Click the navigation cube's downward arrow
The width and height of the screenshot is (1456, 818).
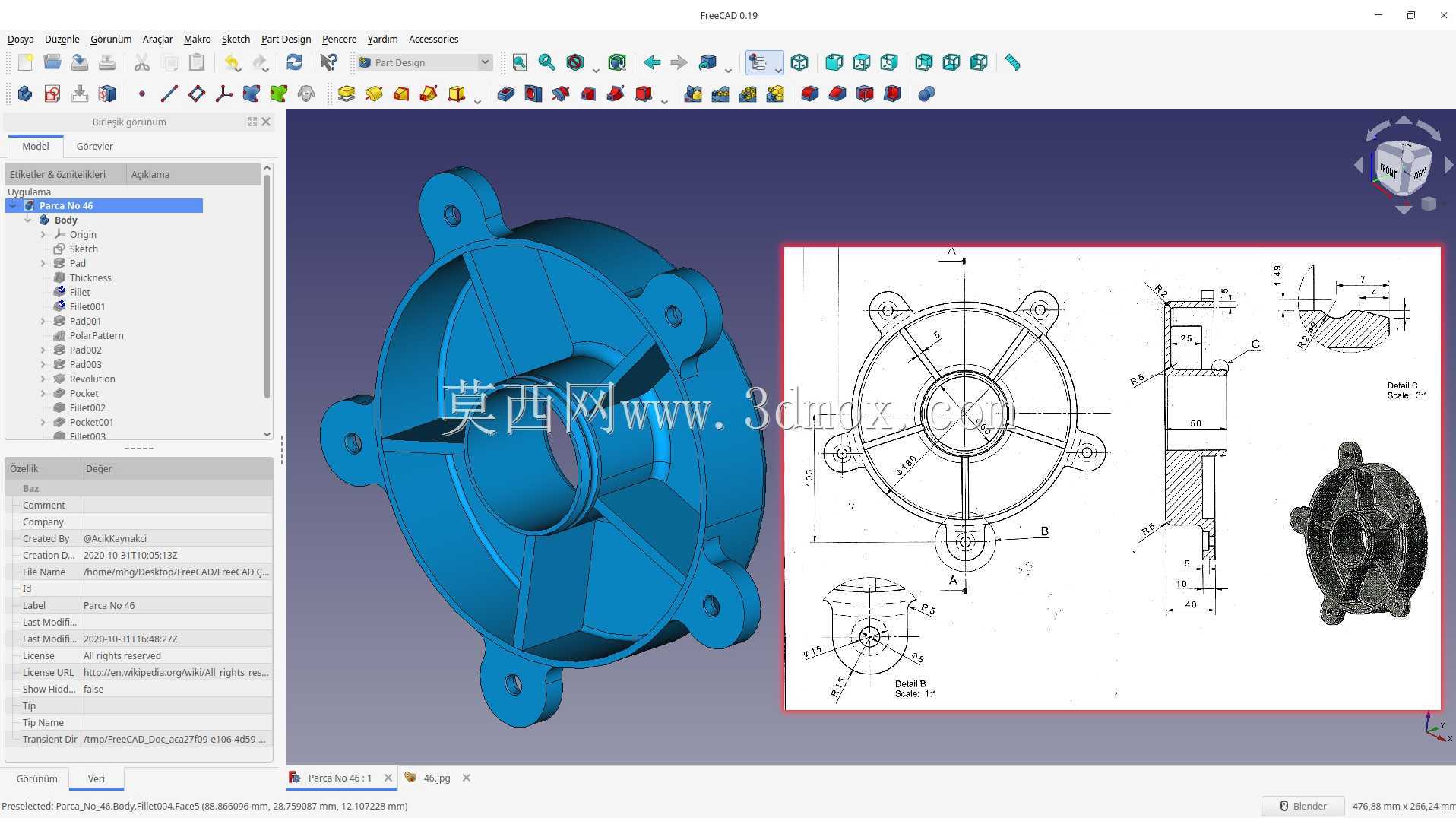point(1404,210)
